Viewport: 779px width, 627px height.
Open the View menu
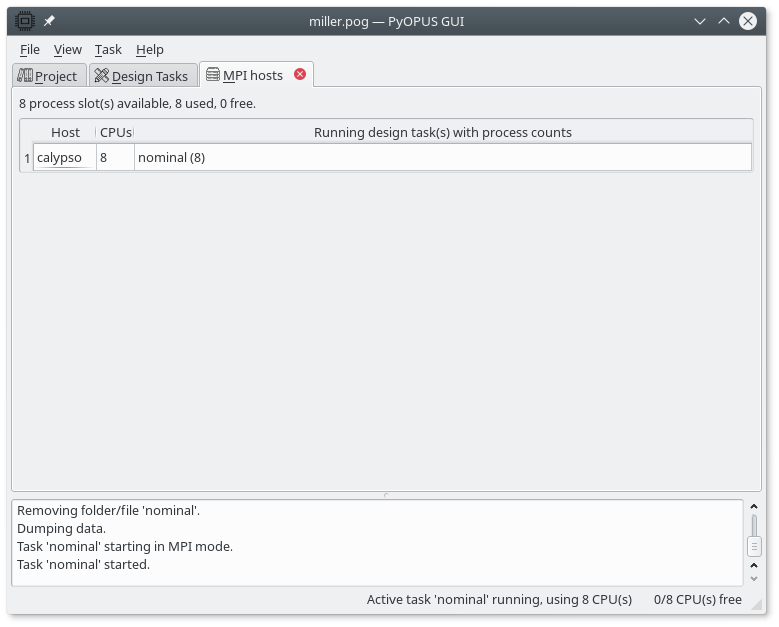point(68,49)
